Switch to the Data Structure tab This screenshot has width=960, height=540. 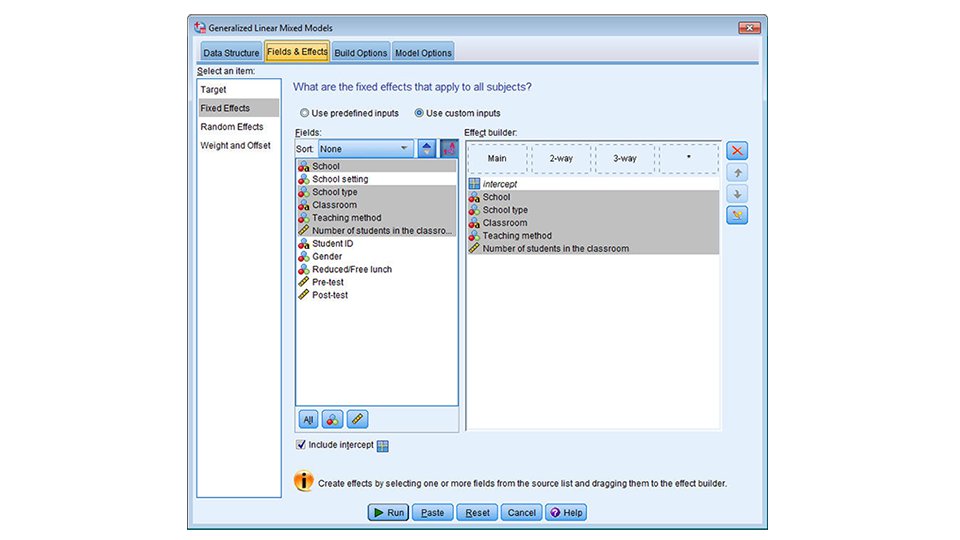[231, 53]
